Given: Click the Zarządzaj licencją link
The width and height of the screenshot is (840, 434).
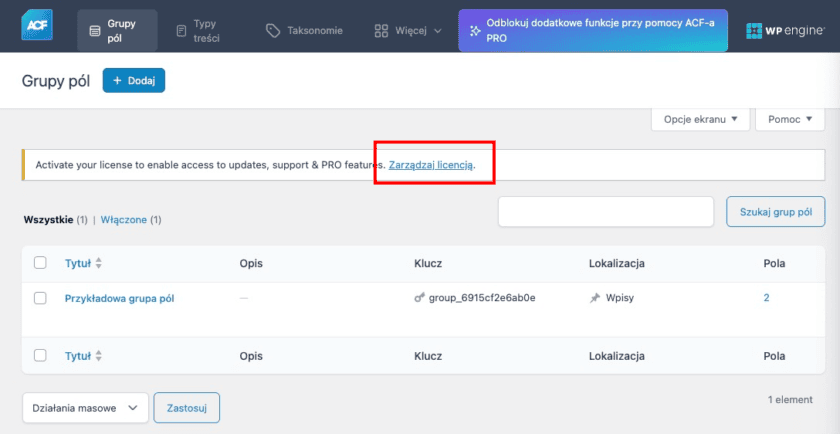Looking at the screenshot, I should (x=431, y=164).
